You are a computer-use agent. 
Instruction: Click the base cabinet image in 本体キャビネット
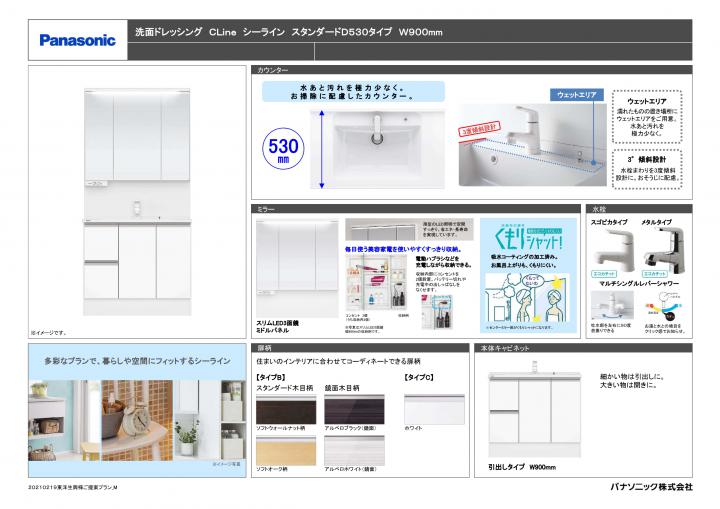coord(535,411)
